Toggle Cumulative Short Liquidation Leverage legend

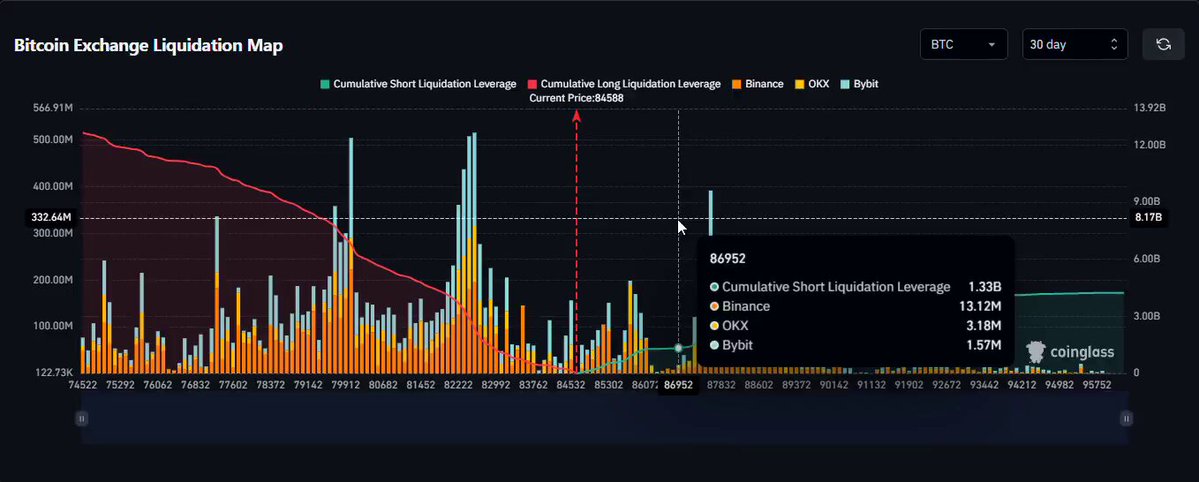[x=418, y=84]
